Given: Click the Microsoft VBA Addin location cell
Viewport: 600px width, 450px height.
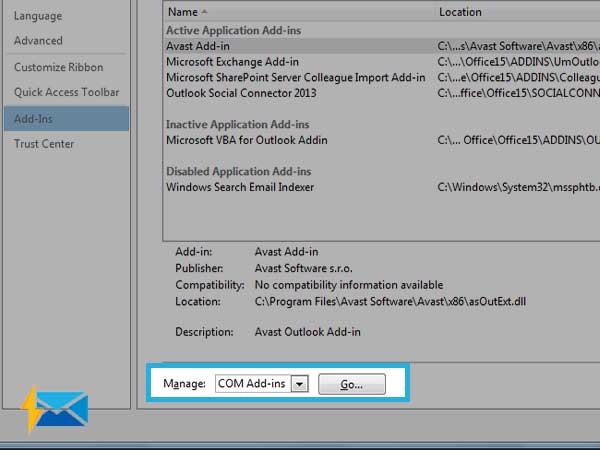Looking at the screenshot, I should (518, 140).
